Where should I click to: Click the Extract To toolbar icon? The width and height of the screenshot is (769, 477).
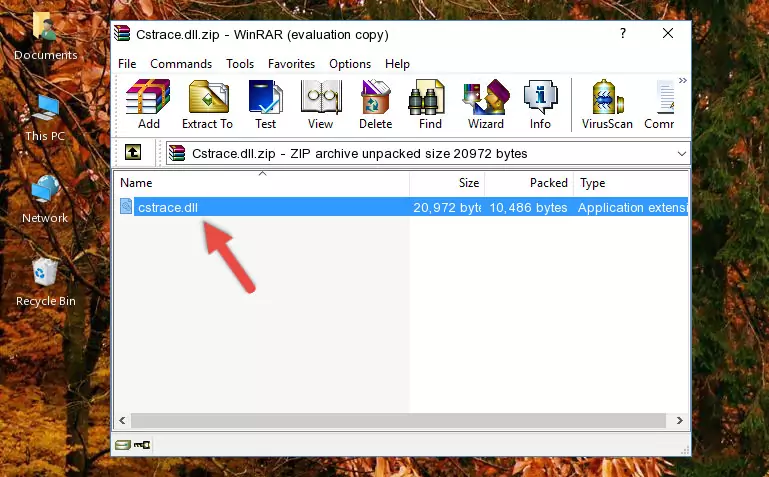click(x=207, y=104)
